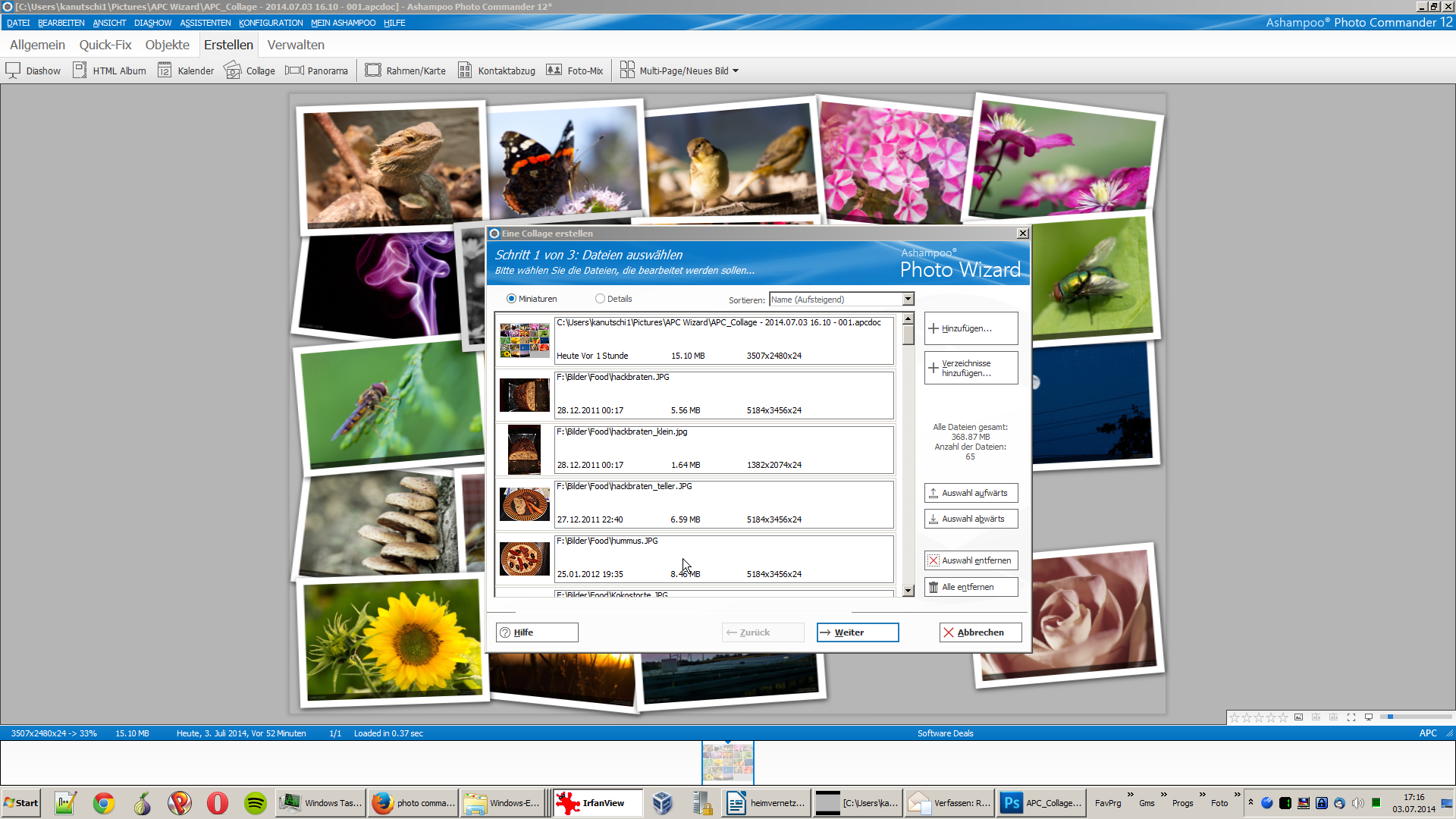This screenshot has width=1456, height=819.
Task: Select the Details view option
Action: pos(613,299)
